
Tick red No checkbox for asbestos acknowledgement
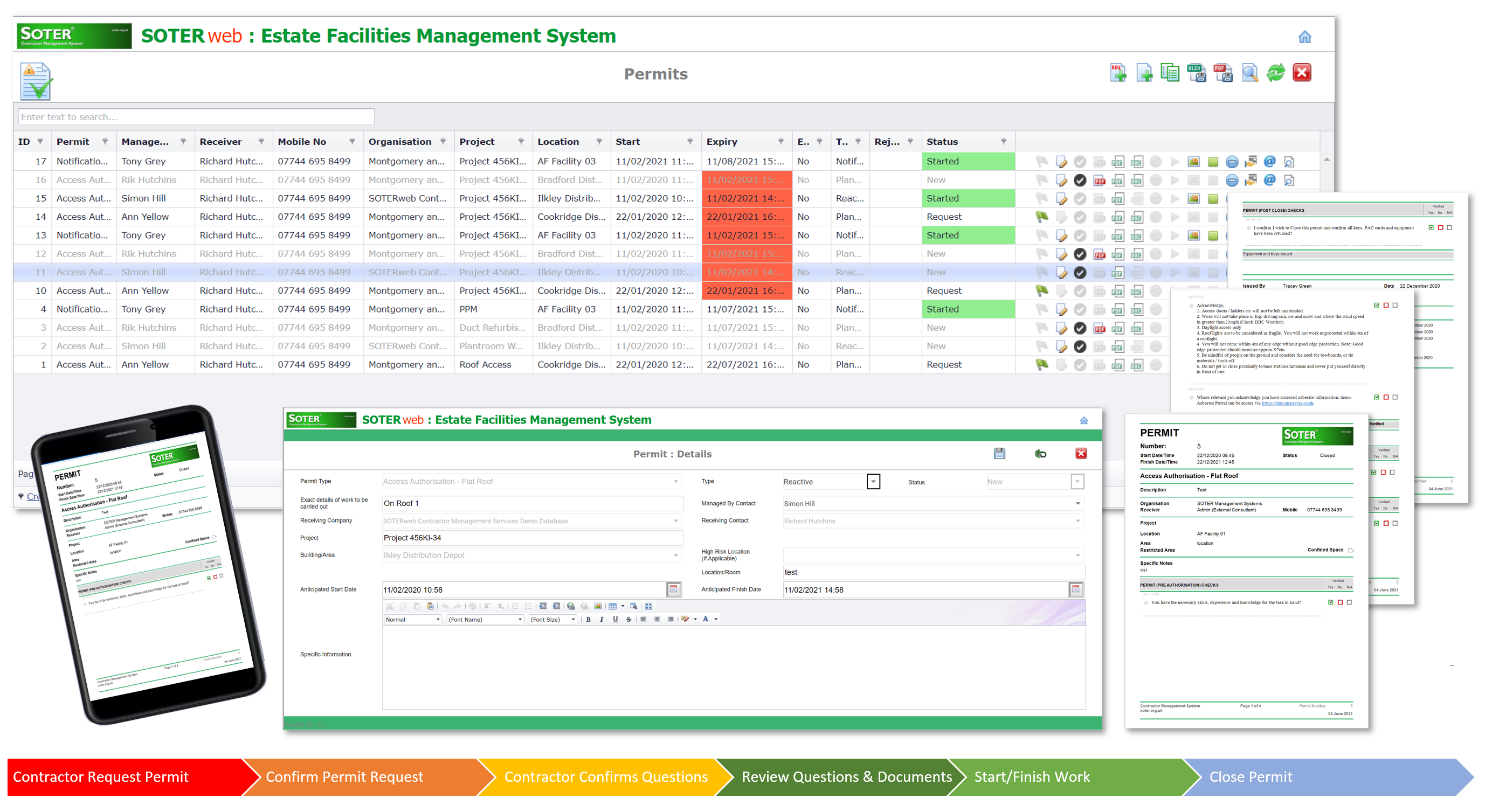coord(1386,397)
